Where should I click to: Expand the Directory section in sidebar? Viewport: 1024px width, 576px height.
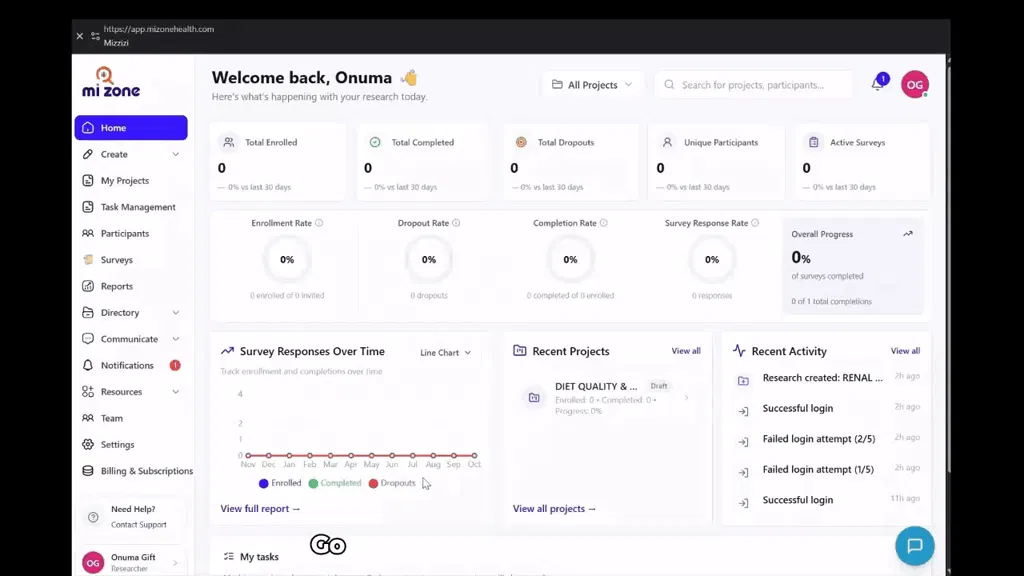131,312
